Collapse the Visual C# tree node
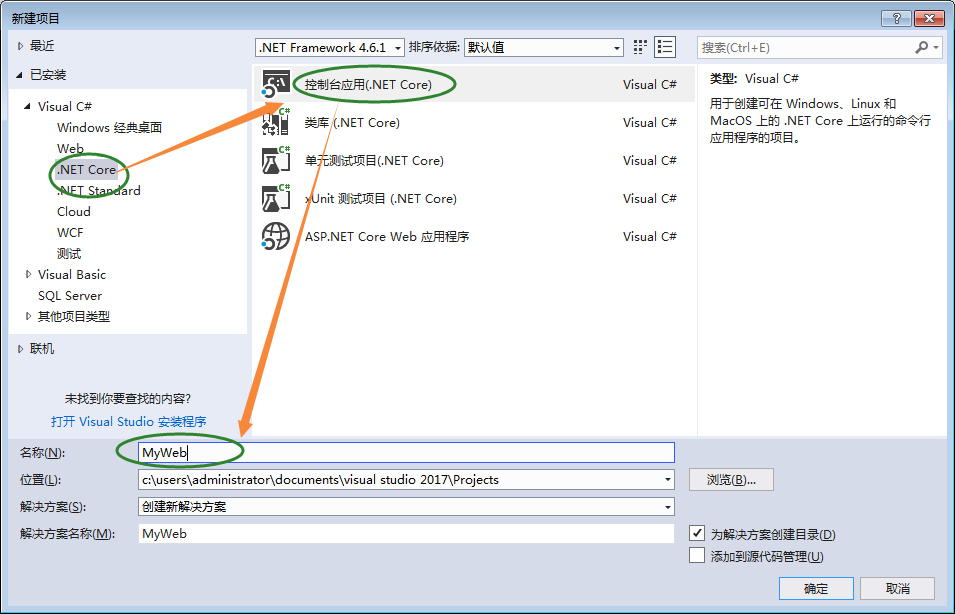 [27, 107]
